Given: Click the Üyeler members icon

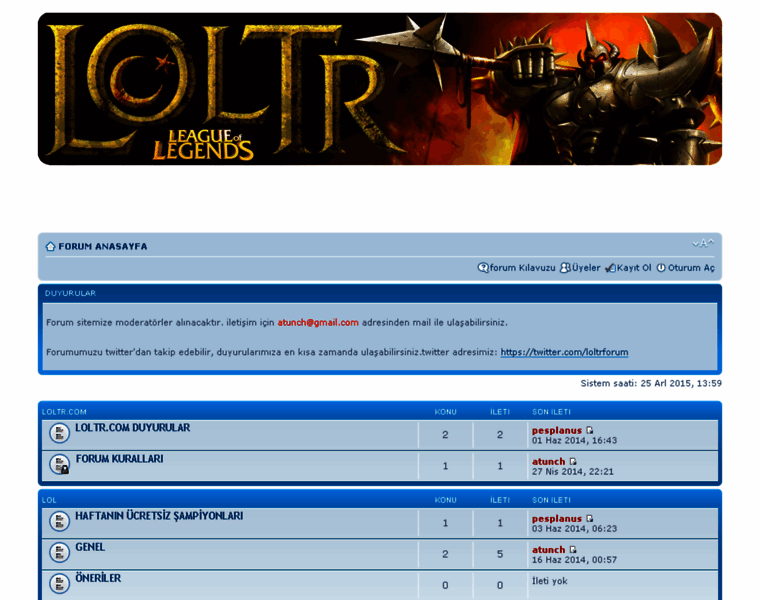Looking at the screenshot, I should (x=565, y=268).
